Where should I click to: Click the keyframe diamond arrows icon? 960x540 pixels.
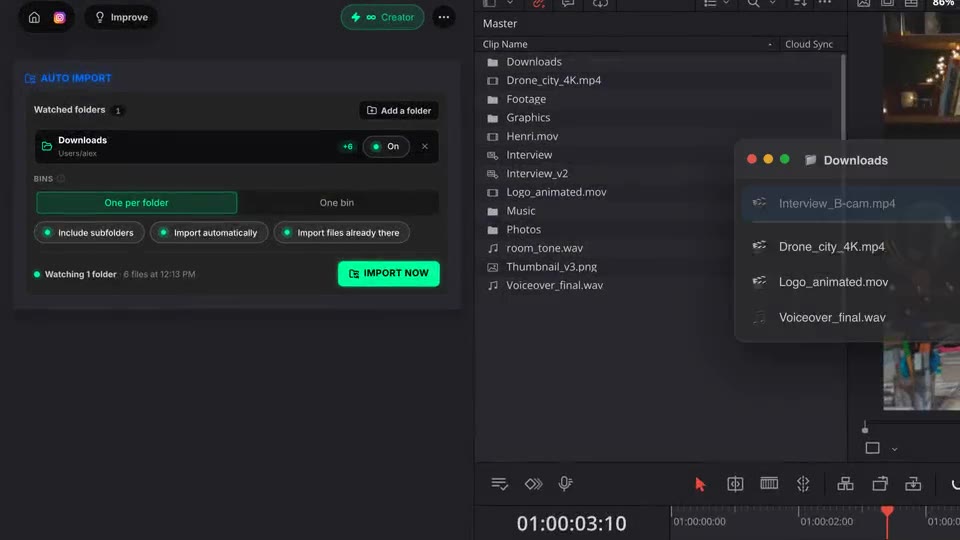(533, 484)
